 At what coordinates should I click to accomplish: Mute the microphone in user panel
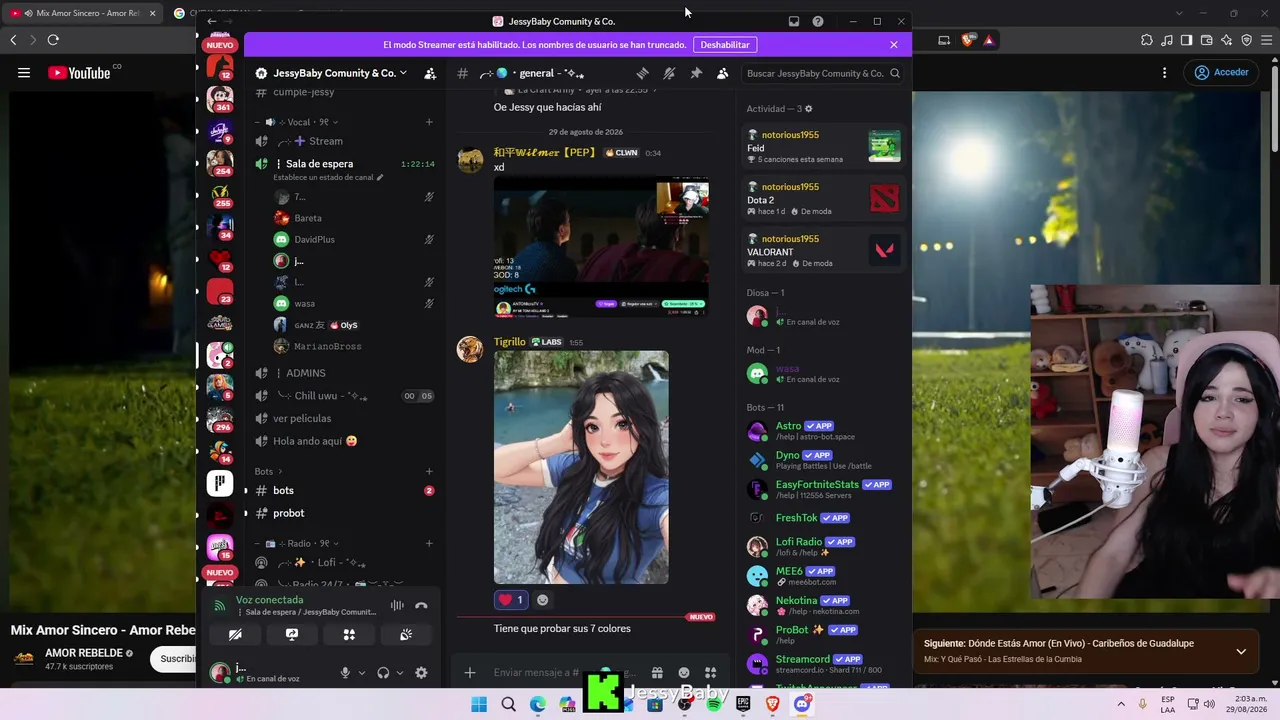click(x=345, y=673)
